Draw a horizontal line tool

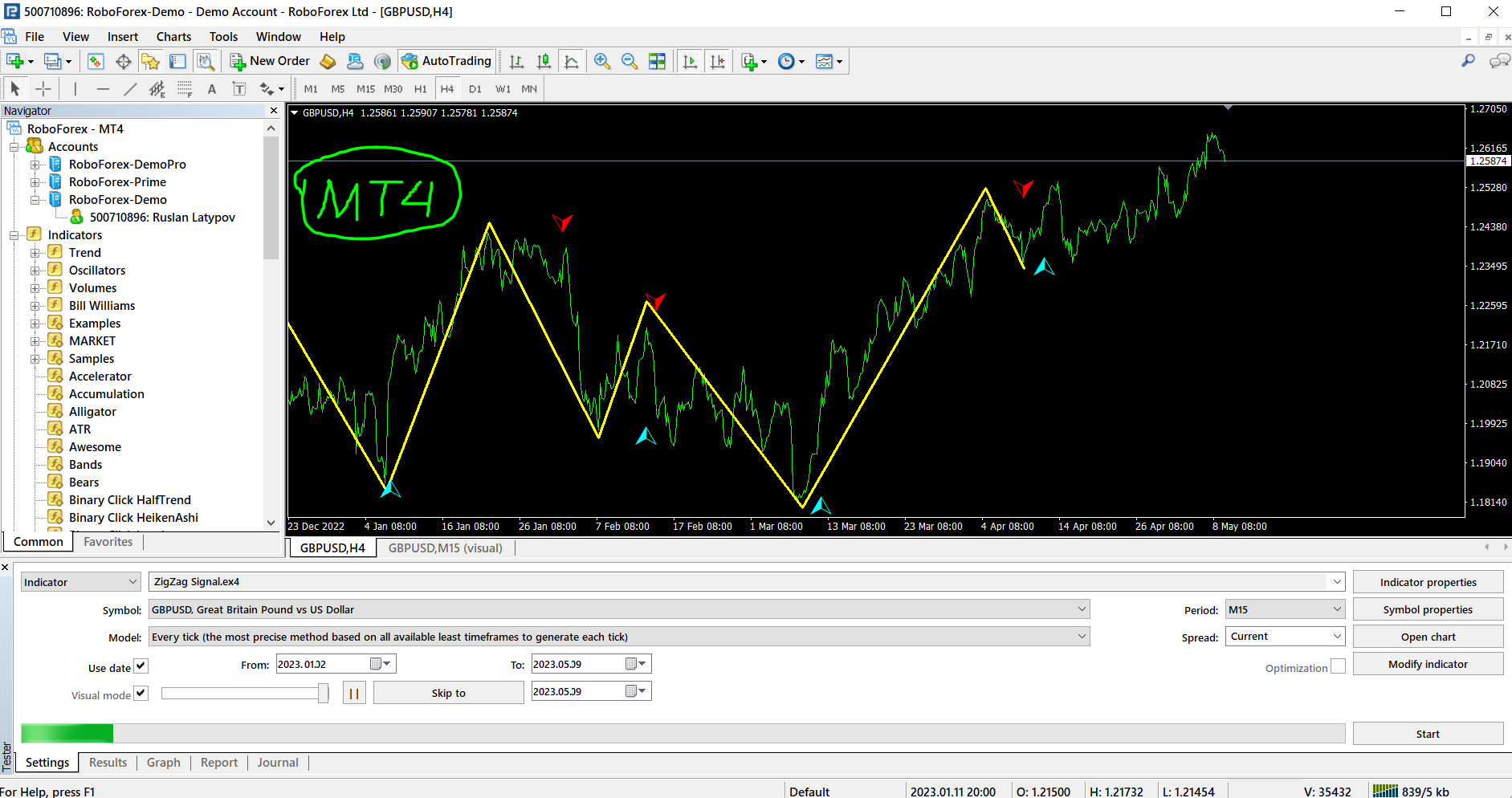pyautogui.click(x=103, y=88)
